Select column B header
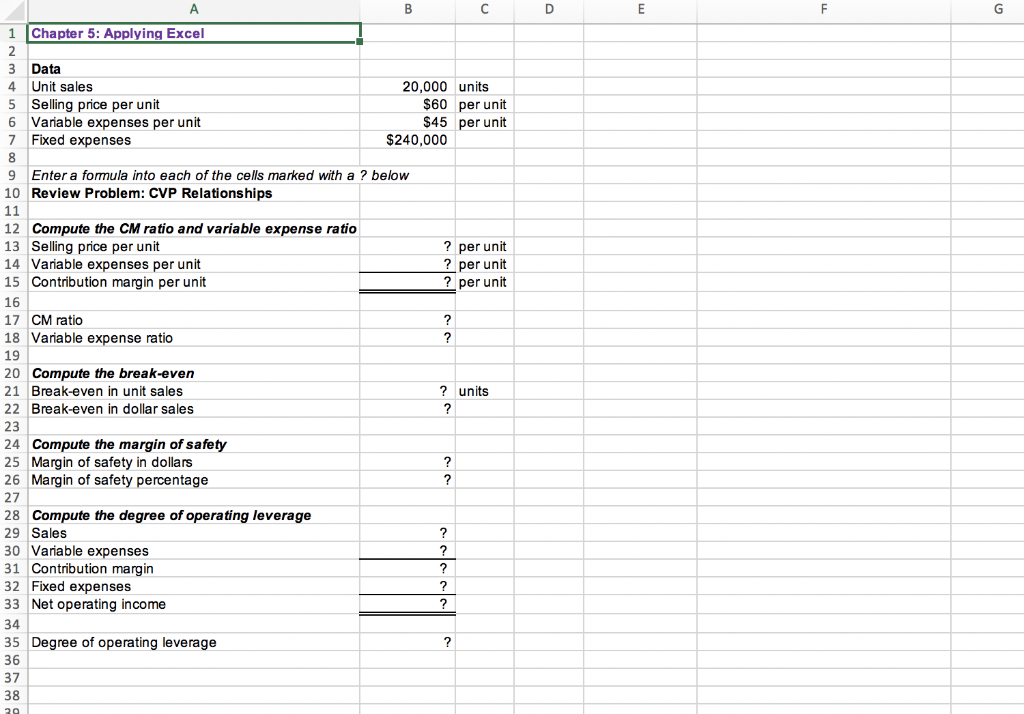Viewport: 1024px width, 714px height. point(407,9)
